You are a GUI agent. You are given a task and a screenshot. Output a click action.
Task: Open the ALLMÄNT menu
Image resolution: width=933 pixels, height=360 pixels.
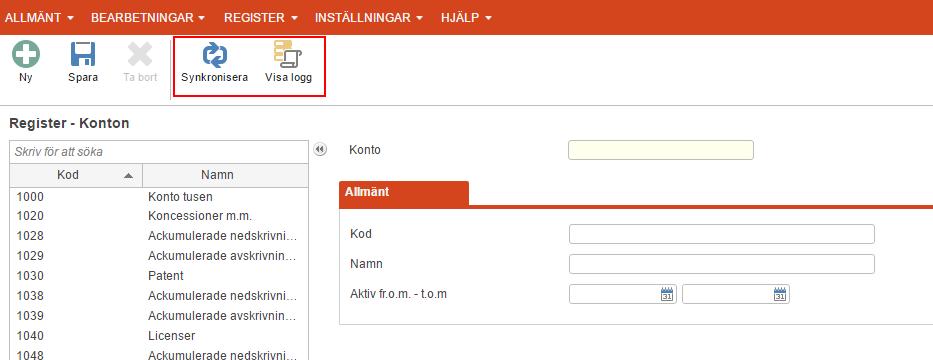tap(39, 18)
